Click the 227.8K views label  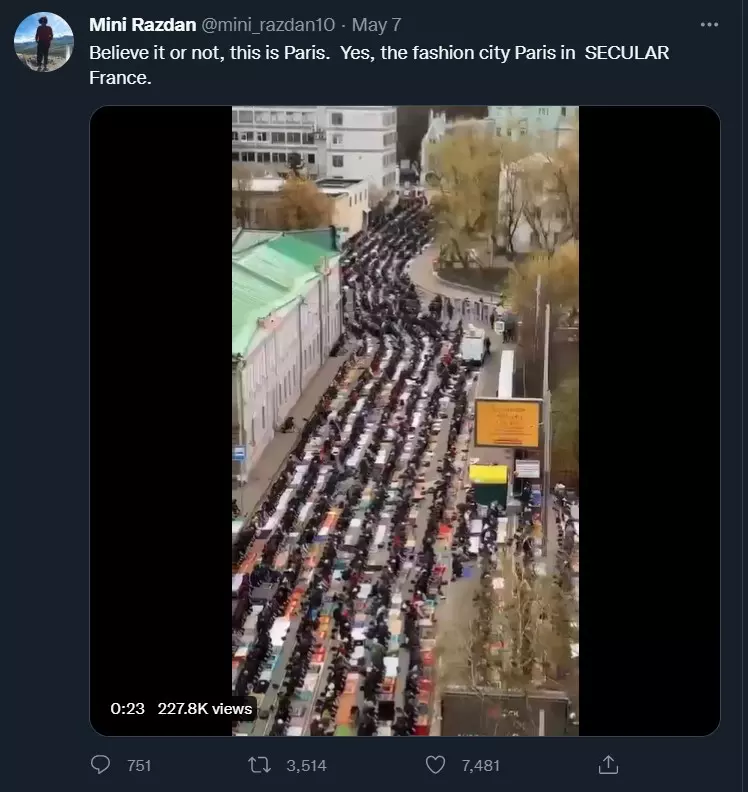pos(205,709)
